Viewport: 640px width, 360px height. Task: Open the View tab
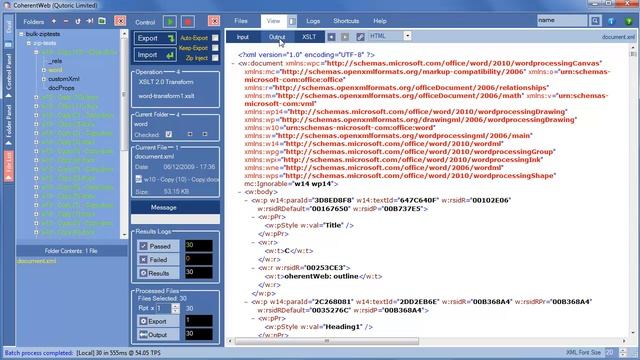[273, 21]
